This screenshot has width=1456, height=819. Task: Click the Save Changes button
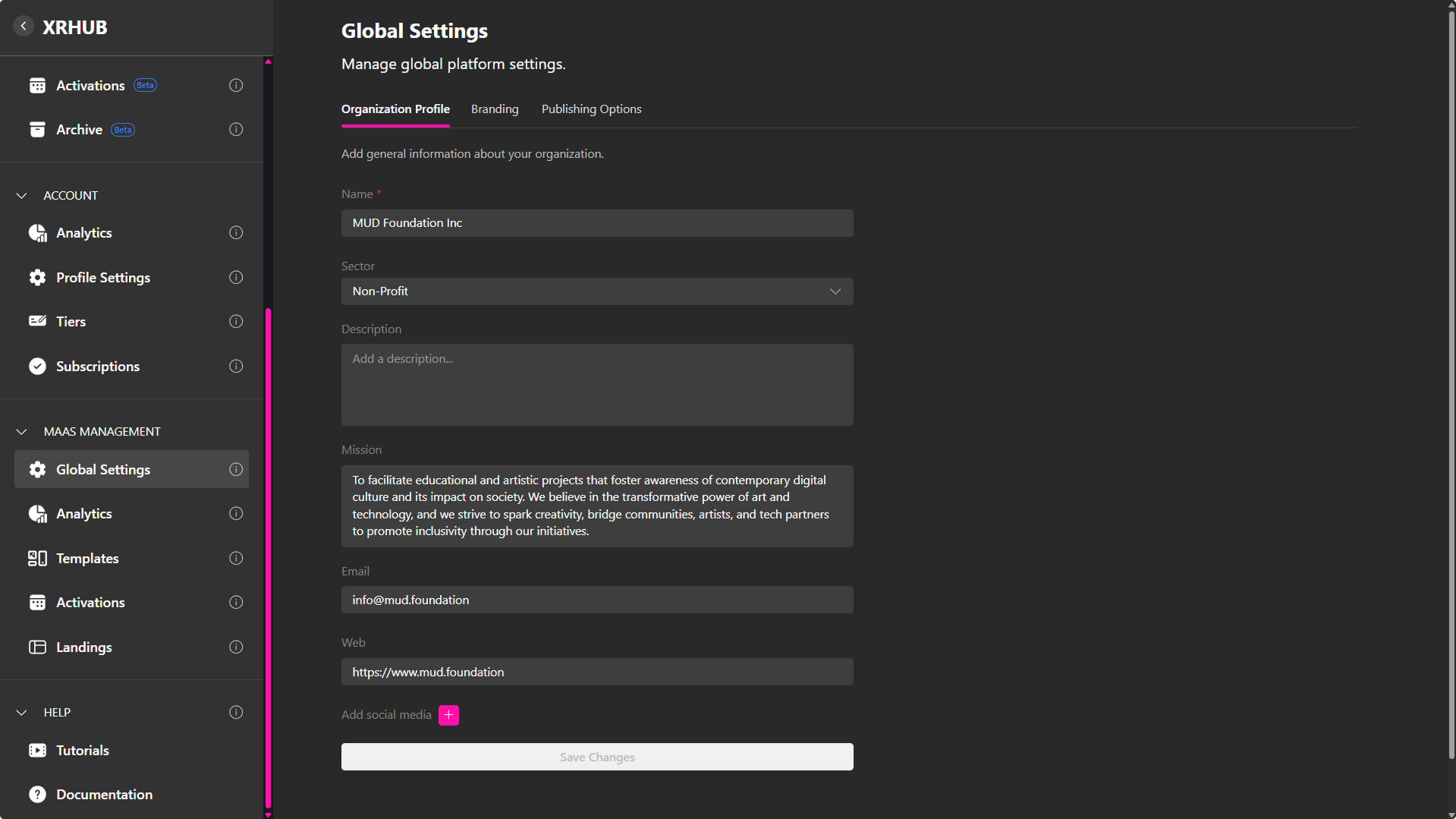pyautogui.click(x=596, y=757)
